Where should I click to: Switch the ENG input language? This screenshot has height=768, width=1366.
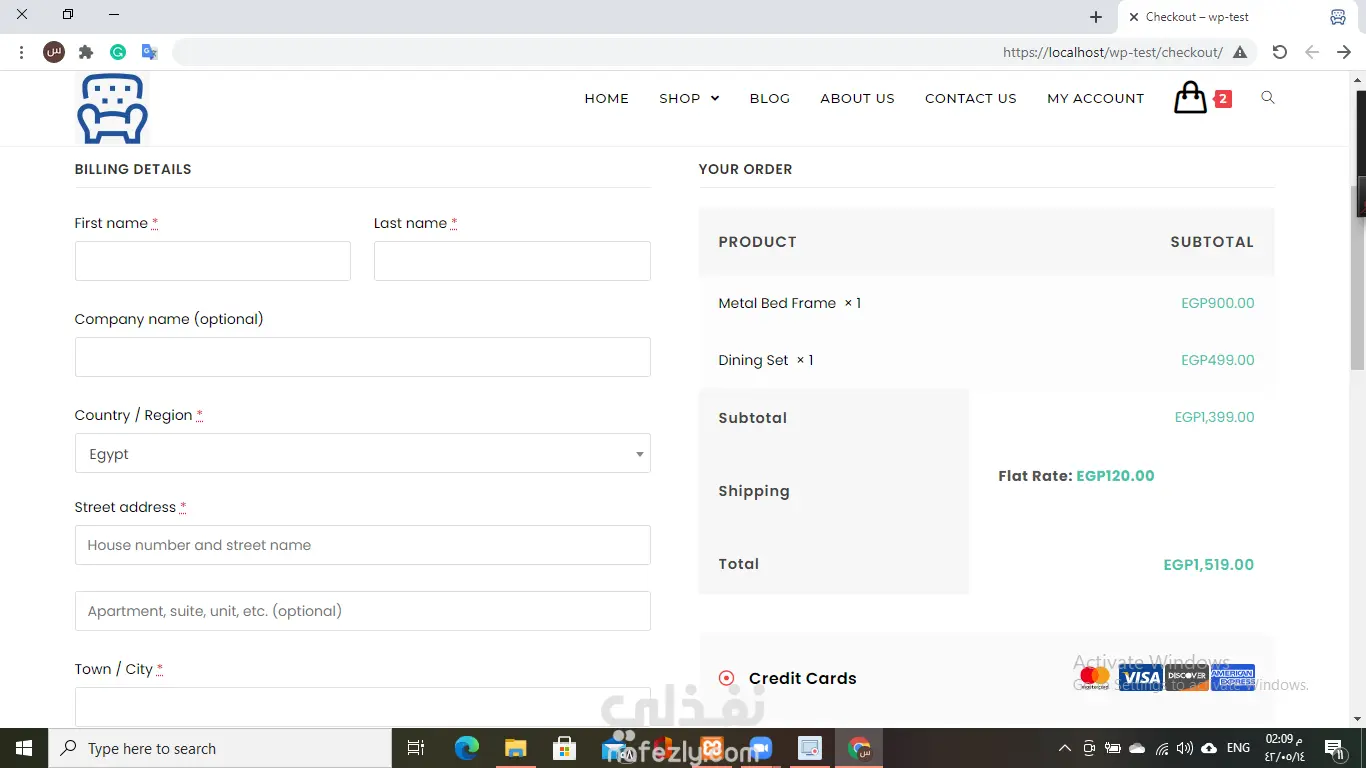1238,748
